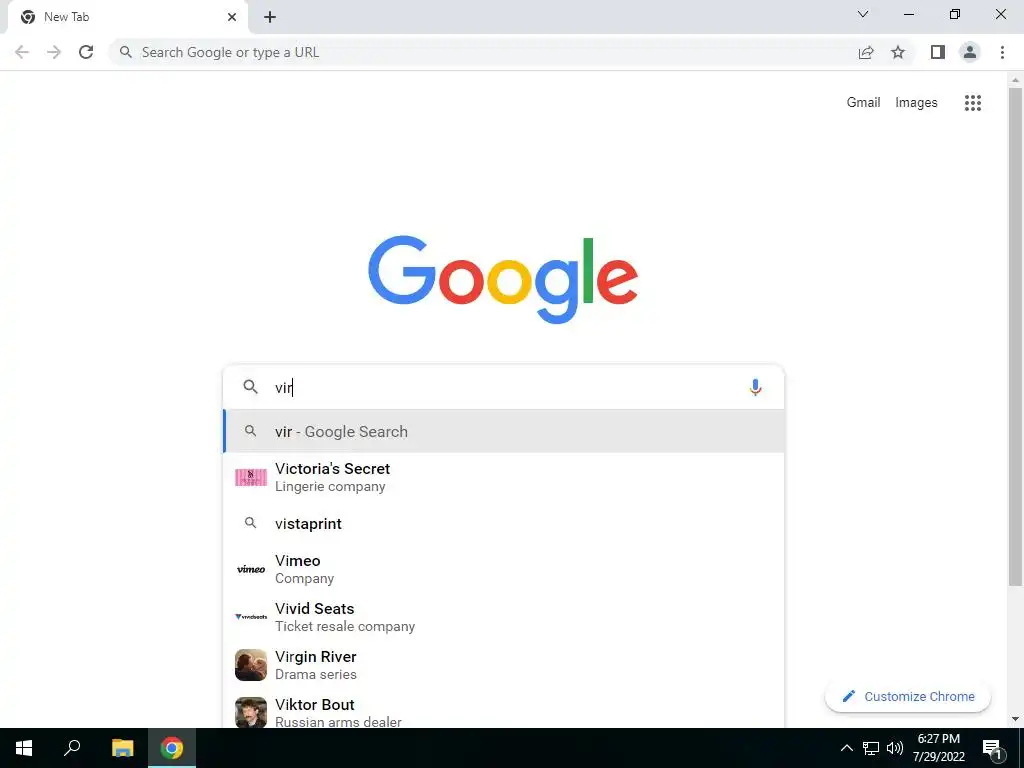
Task: Show hidden system tray icons
Action: pyautogui.click(x=846, y=748)
